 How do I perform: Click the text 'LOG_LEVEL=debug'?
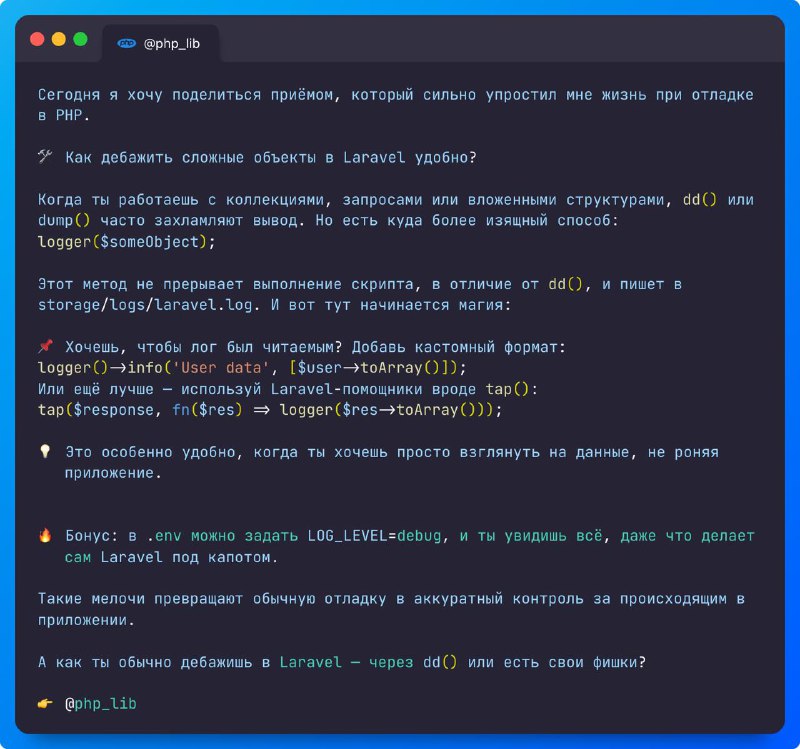(x=374, y=536)
